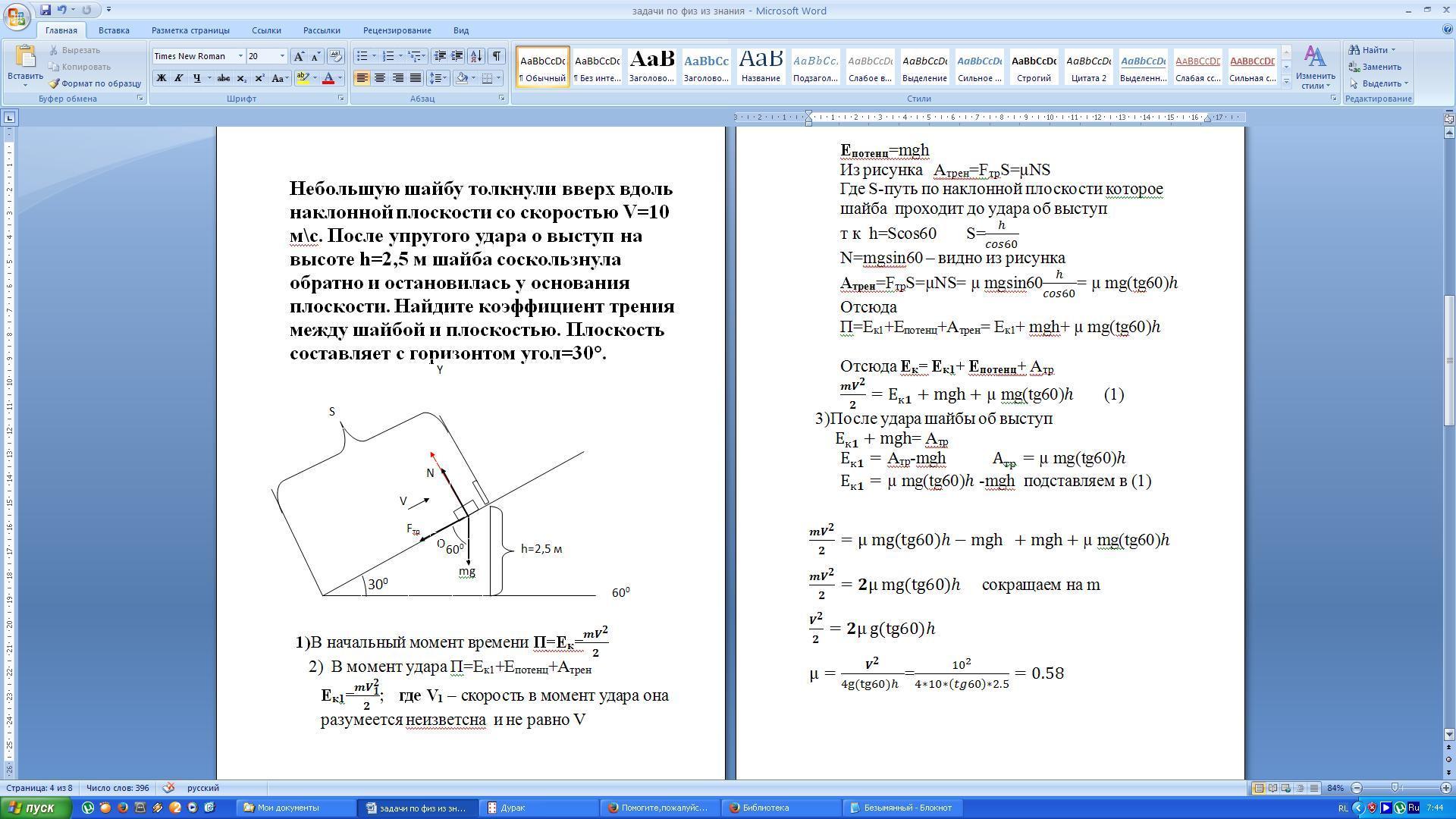This screenshot has height=819, width=1456.
Task: Open the Times New Roman font dropdown
Action: pos(240,56)
